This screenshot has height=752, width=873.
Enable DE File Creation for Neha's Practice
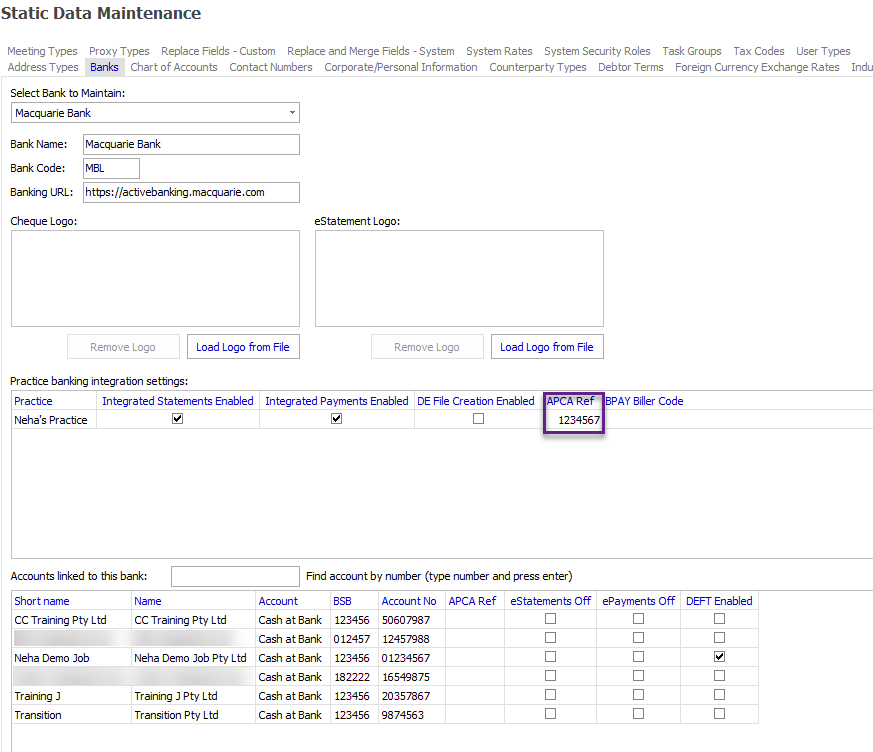coord(478,419)
